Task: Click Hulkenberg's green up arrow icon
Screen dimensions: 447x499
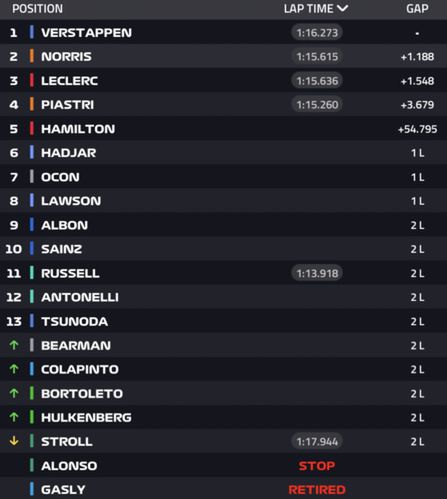Action: 14,417
